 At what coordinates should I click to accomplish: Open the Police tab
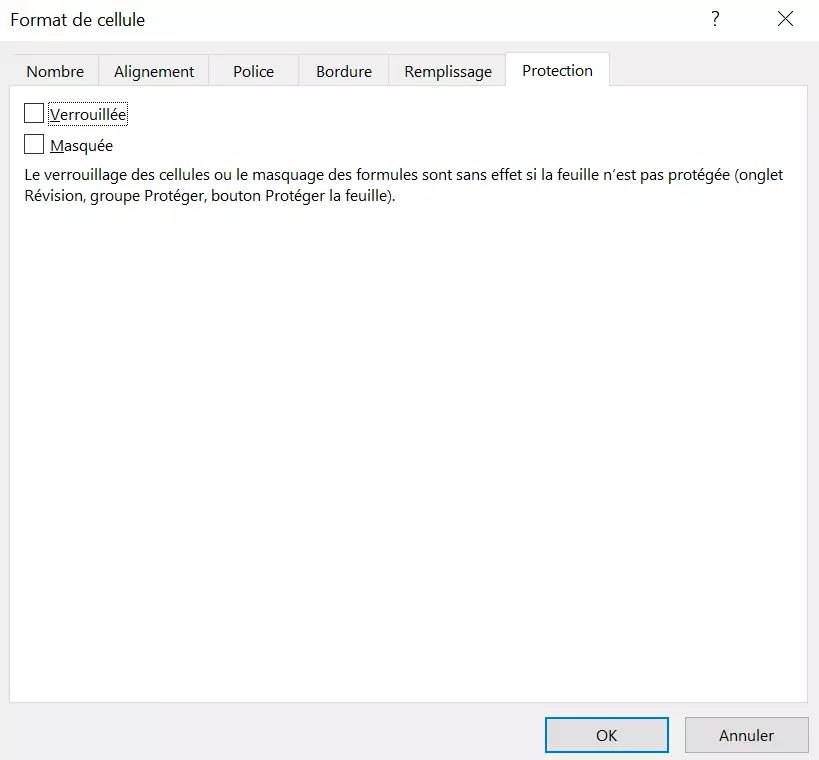(253, 71)
